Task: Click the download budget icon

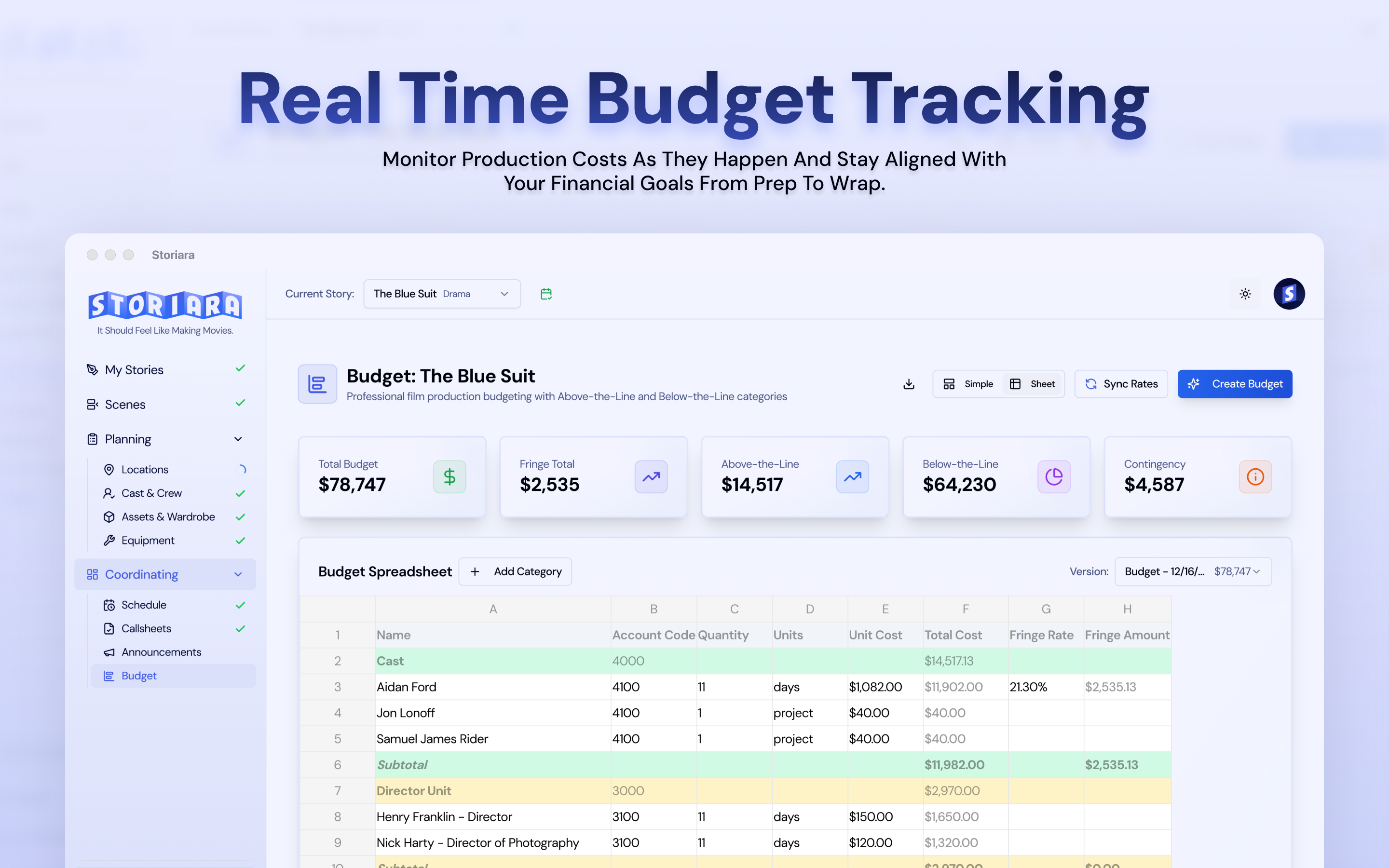Action: (909, 384)
